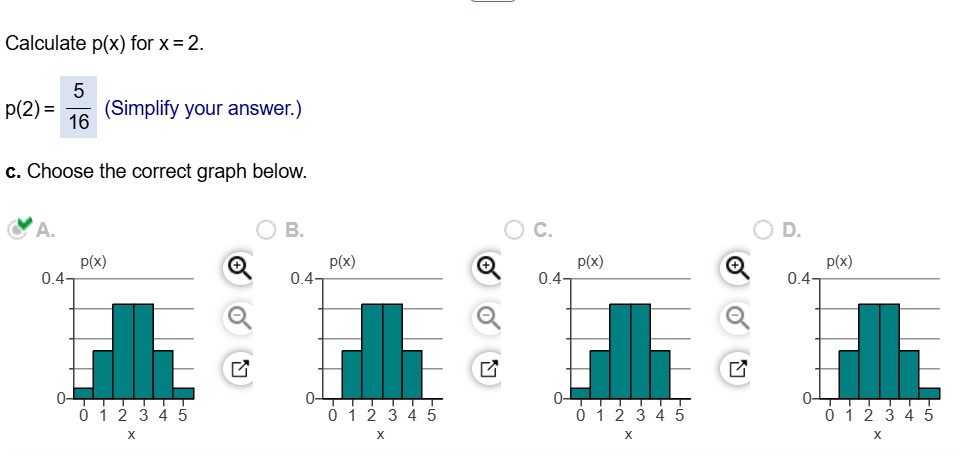
Task: Open graph C in popup window
Action: tap(736, 369)
